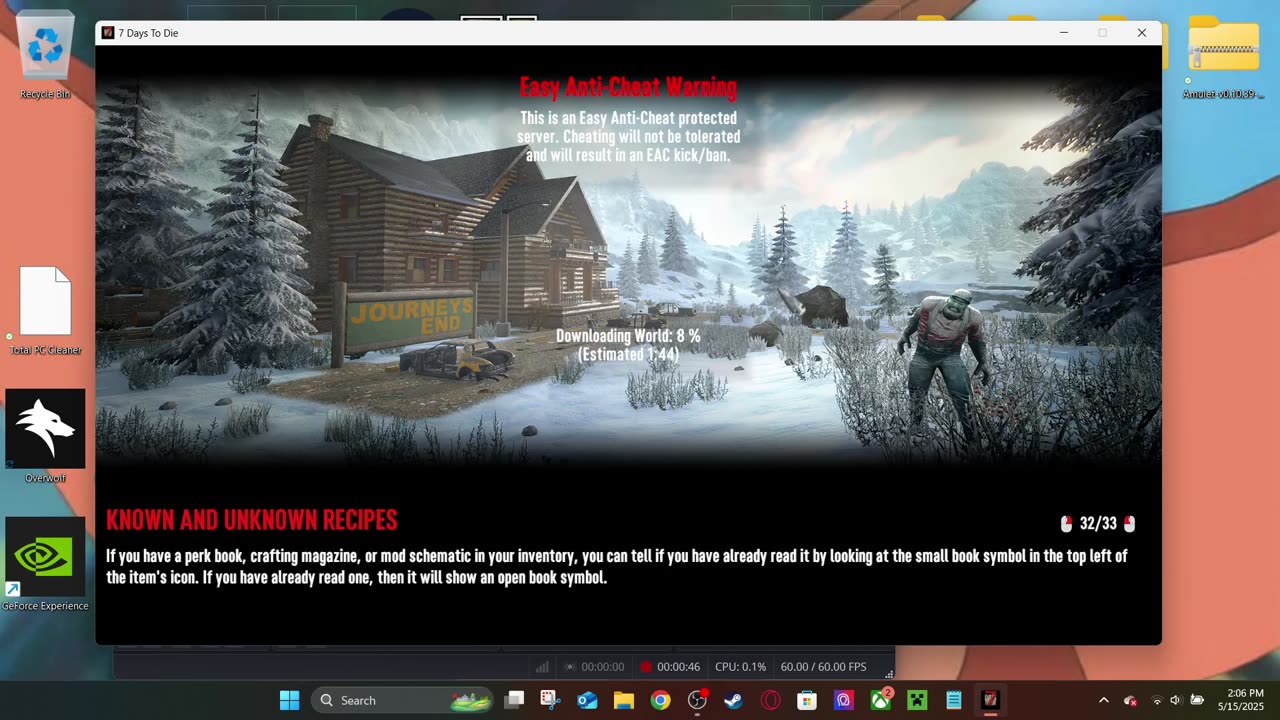Click the OBS CPU: 0.1% status

click(x=741, y=667)
